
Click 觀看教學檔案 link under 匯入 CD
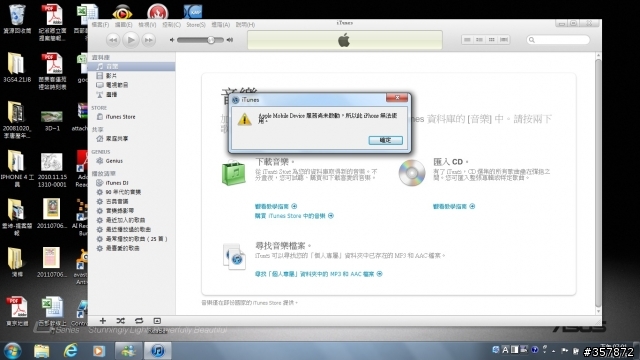coord(454,207)
